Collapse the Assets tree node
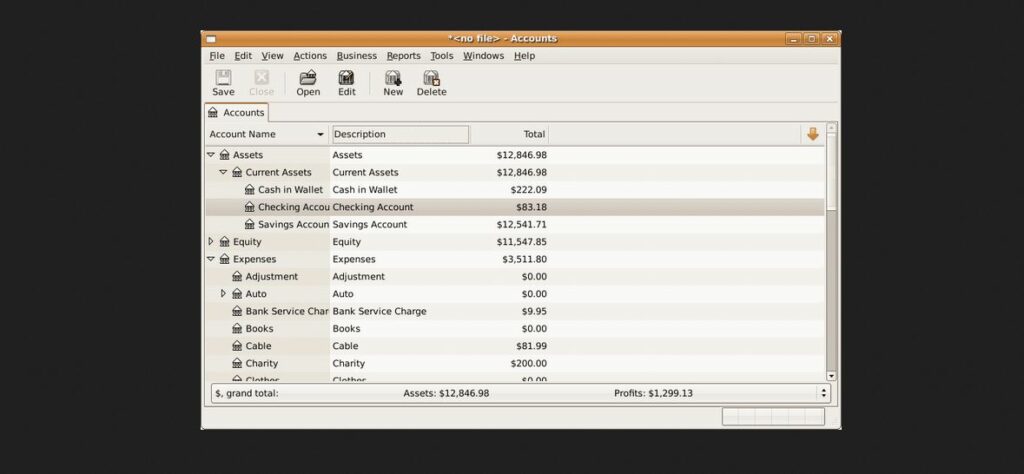Viewport: 1024px width, 474px height. [210, 155]
